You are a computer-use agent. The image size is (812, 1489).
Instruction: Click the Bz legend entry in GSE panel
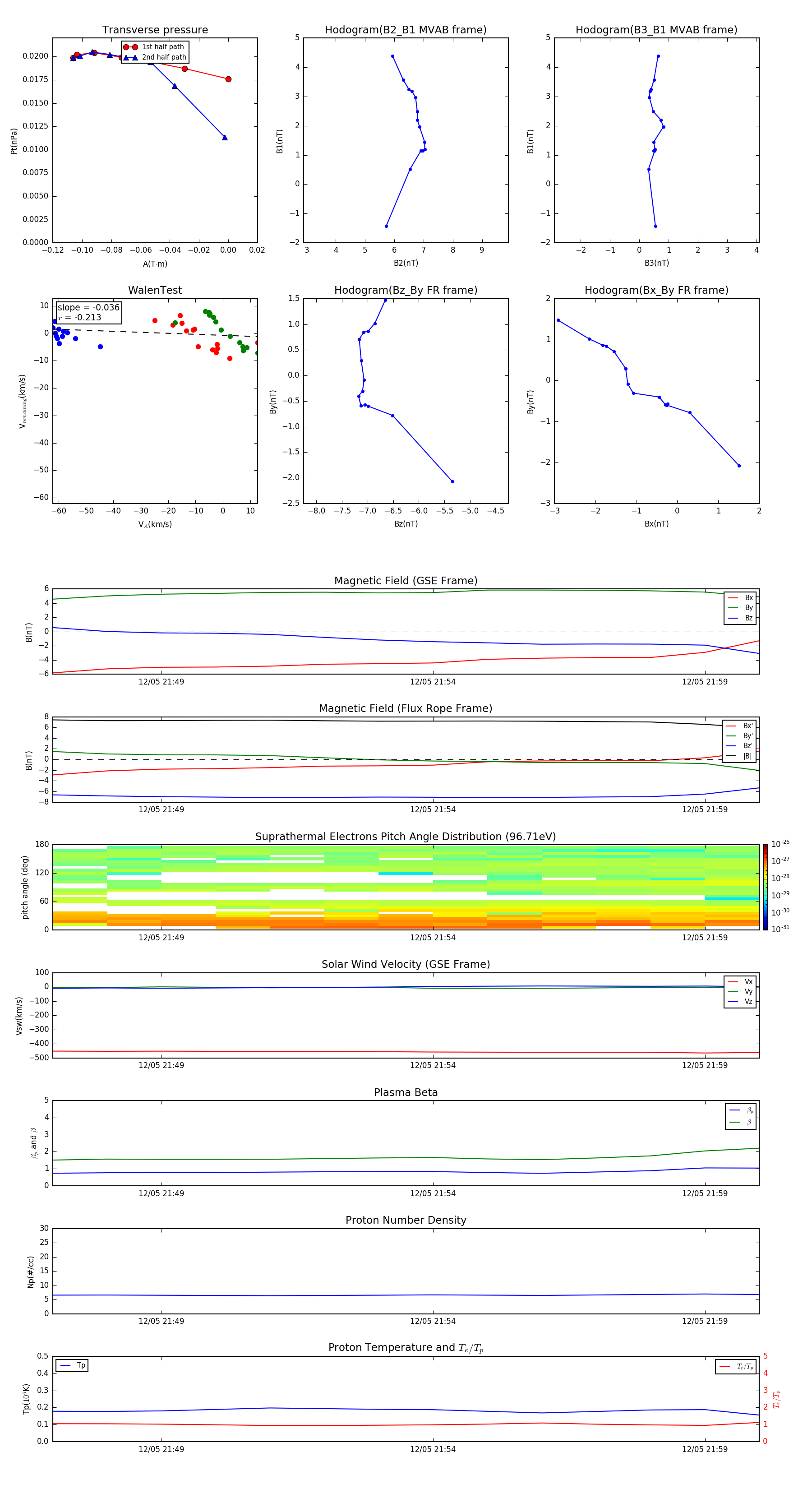coord(740,618)
